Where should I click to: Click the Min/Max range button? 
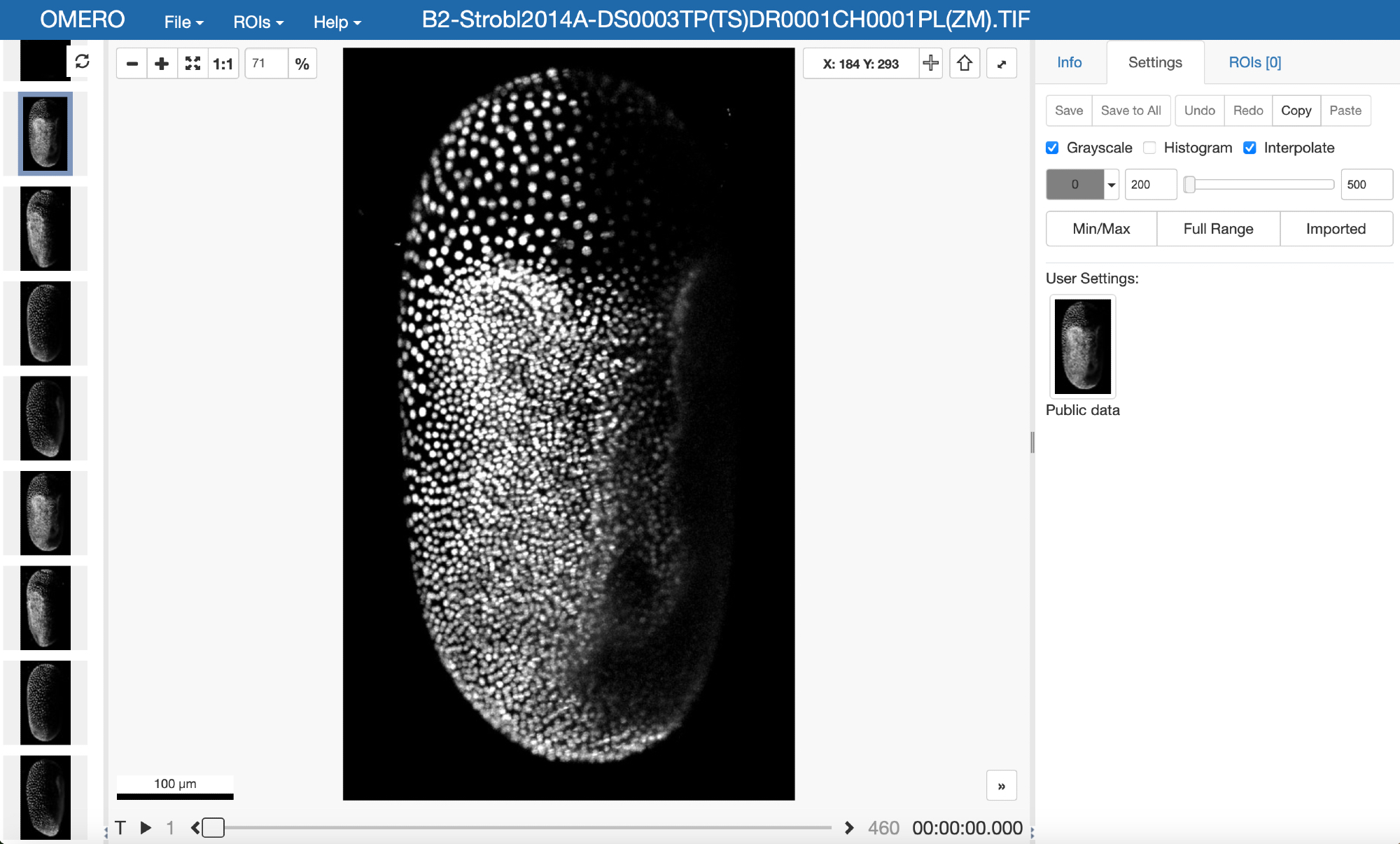point(1101,229)
